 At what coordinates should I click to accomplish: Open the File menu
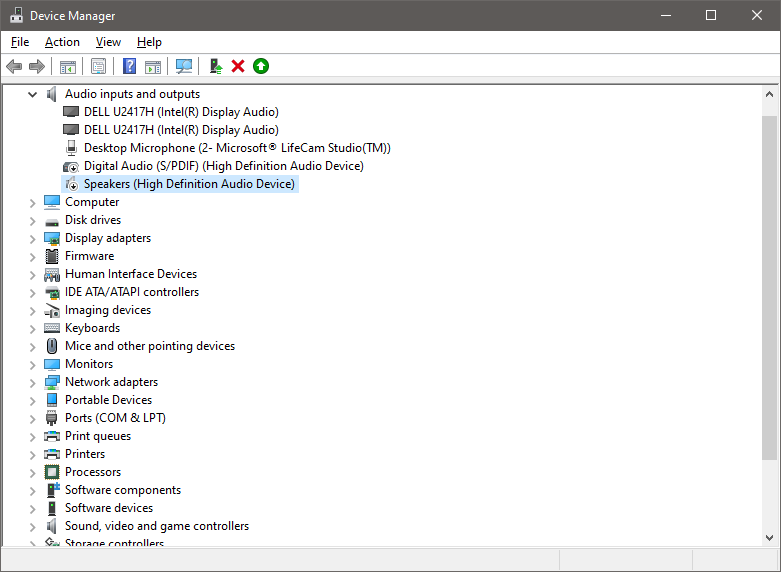20,42
